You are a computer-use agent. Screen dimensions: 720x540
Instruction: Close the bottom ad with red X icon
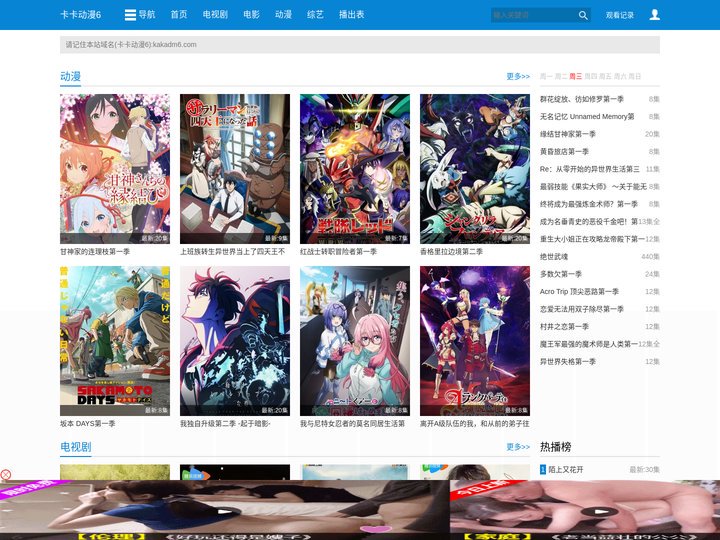point(6,474)
